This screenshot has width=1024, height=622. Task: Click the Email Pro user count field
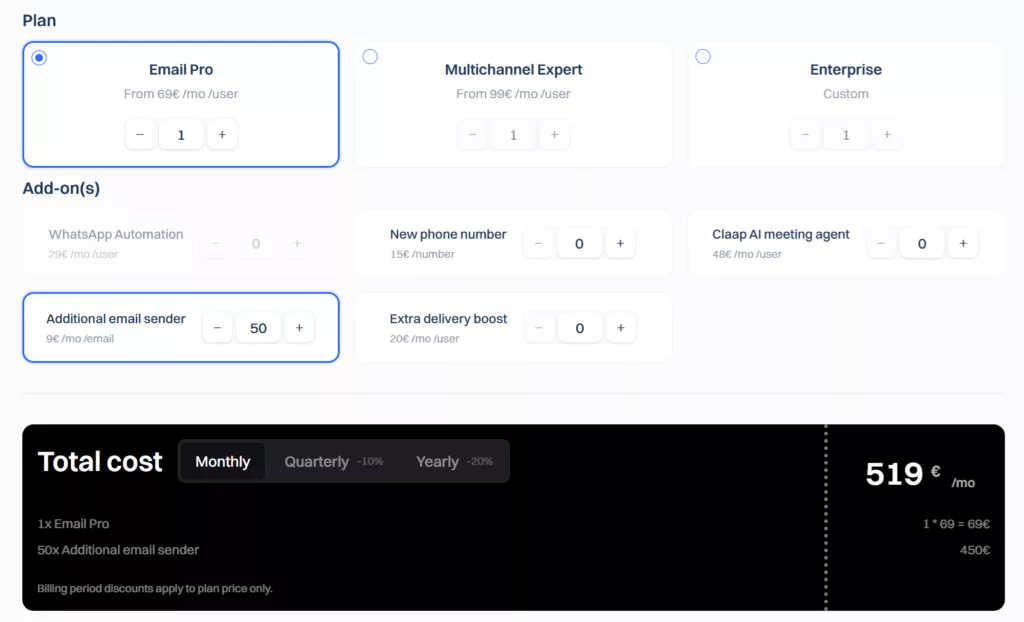pos(181,135)
